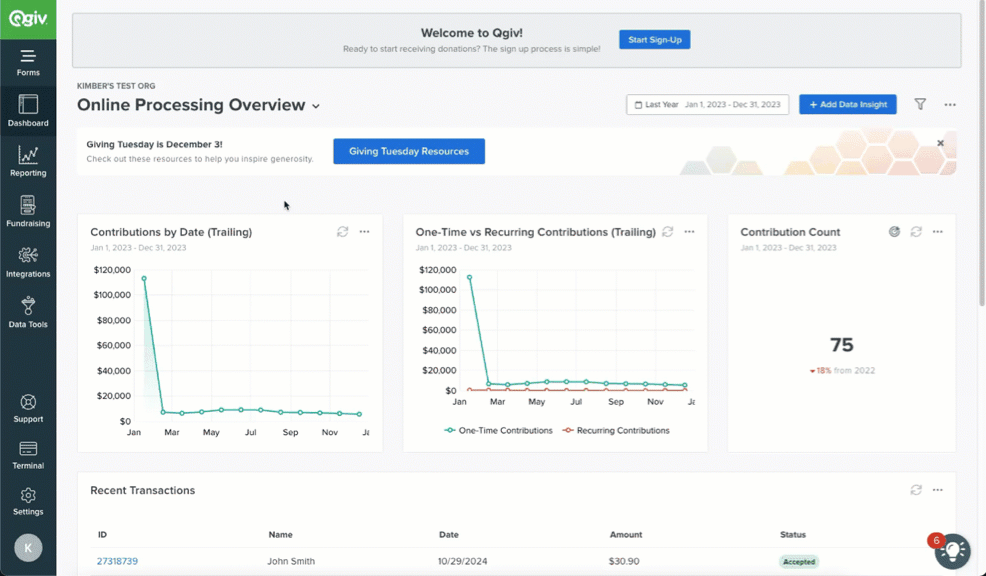Image resolution: width=986 pixels, height=576 pixels.
Task: Click the KIMBER'S TEST ORG label
Action: coord(116,86)
